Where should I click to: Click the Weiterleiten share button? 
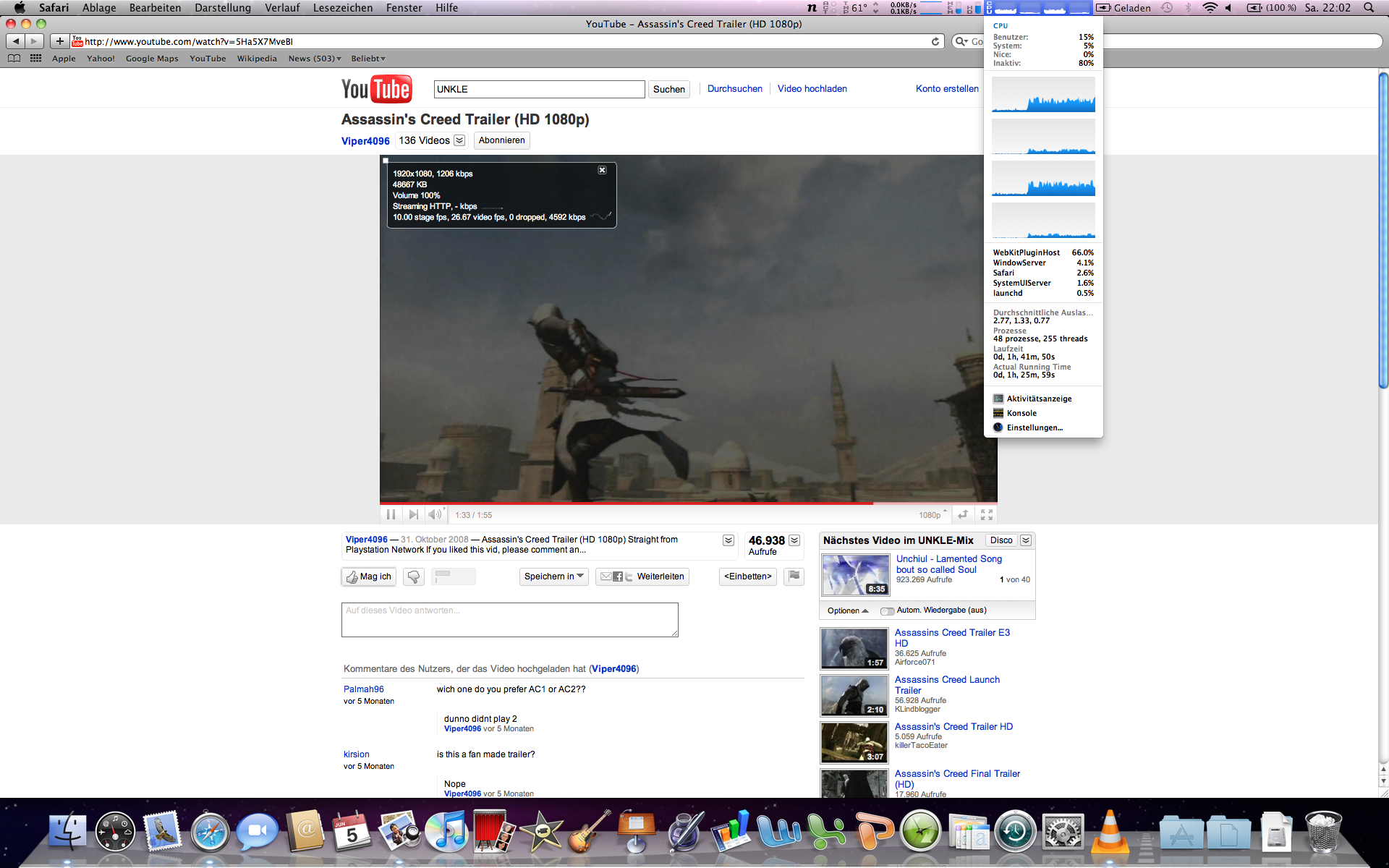click(642, 576)
